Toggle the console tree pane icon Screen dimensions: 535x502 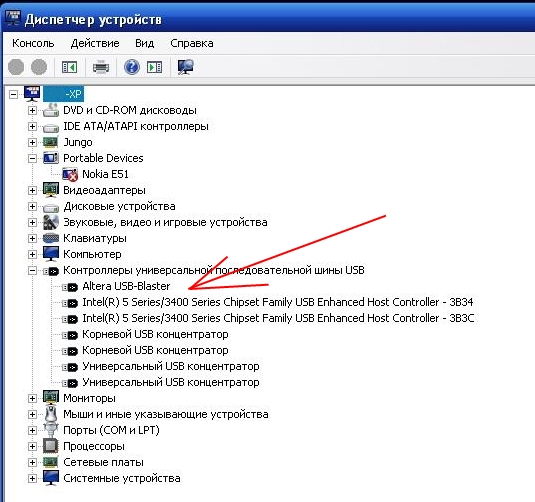[x=69, y=67]
